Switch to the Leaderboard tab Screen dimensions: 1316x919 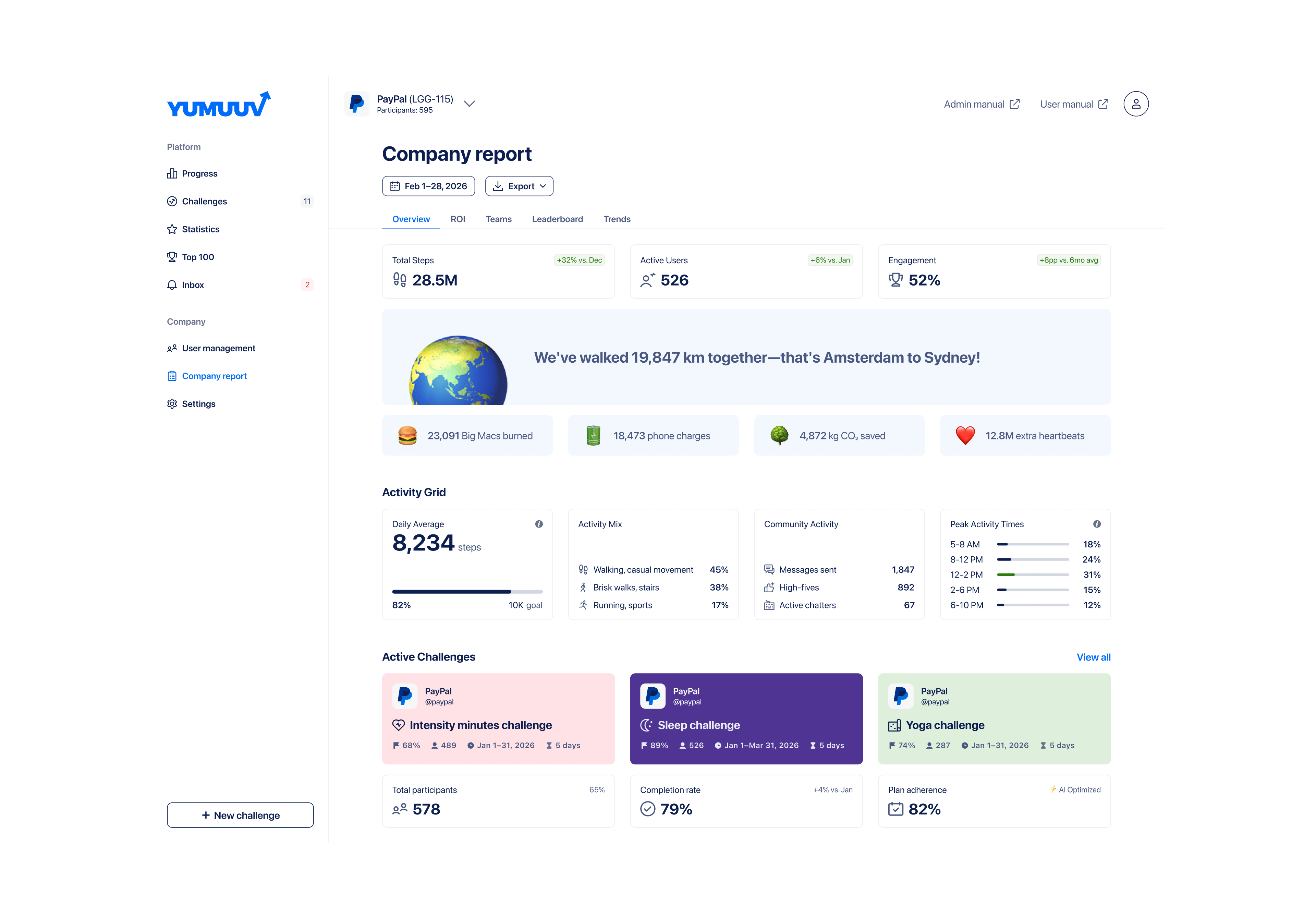[557, 219]
